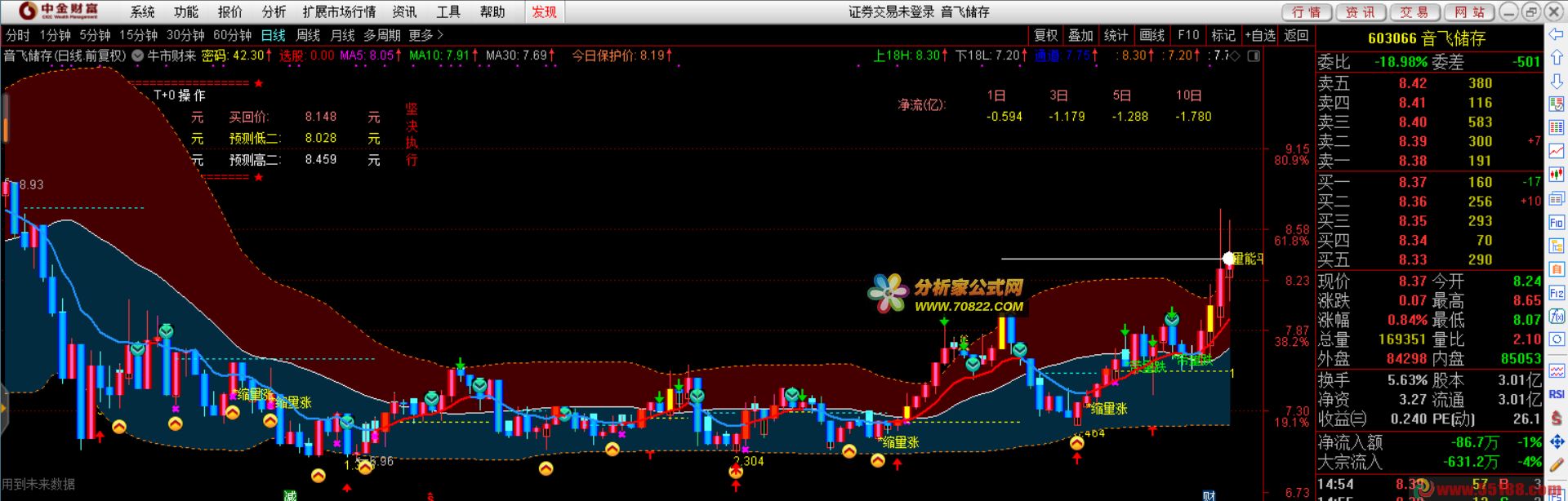The height and width of the screenshot is (501, 1568).
Task: Click the F10 button in chart toolbar
Action: click(1188, 35)
